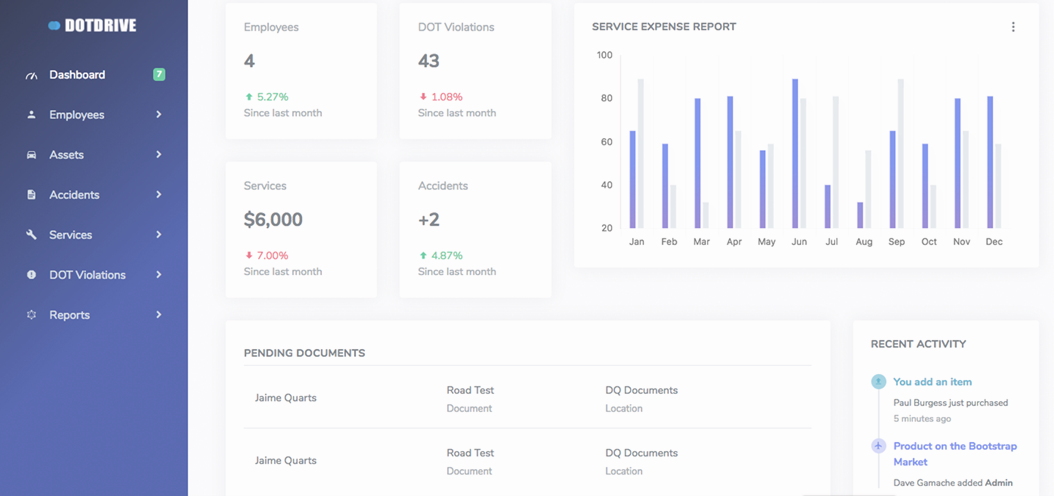Screen dimensions: 1054x496
Task: Click 'Paul Burgess just purchased' text
Action: click(x=950, y=403)
